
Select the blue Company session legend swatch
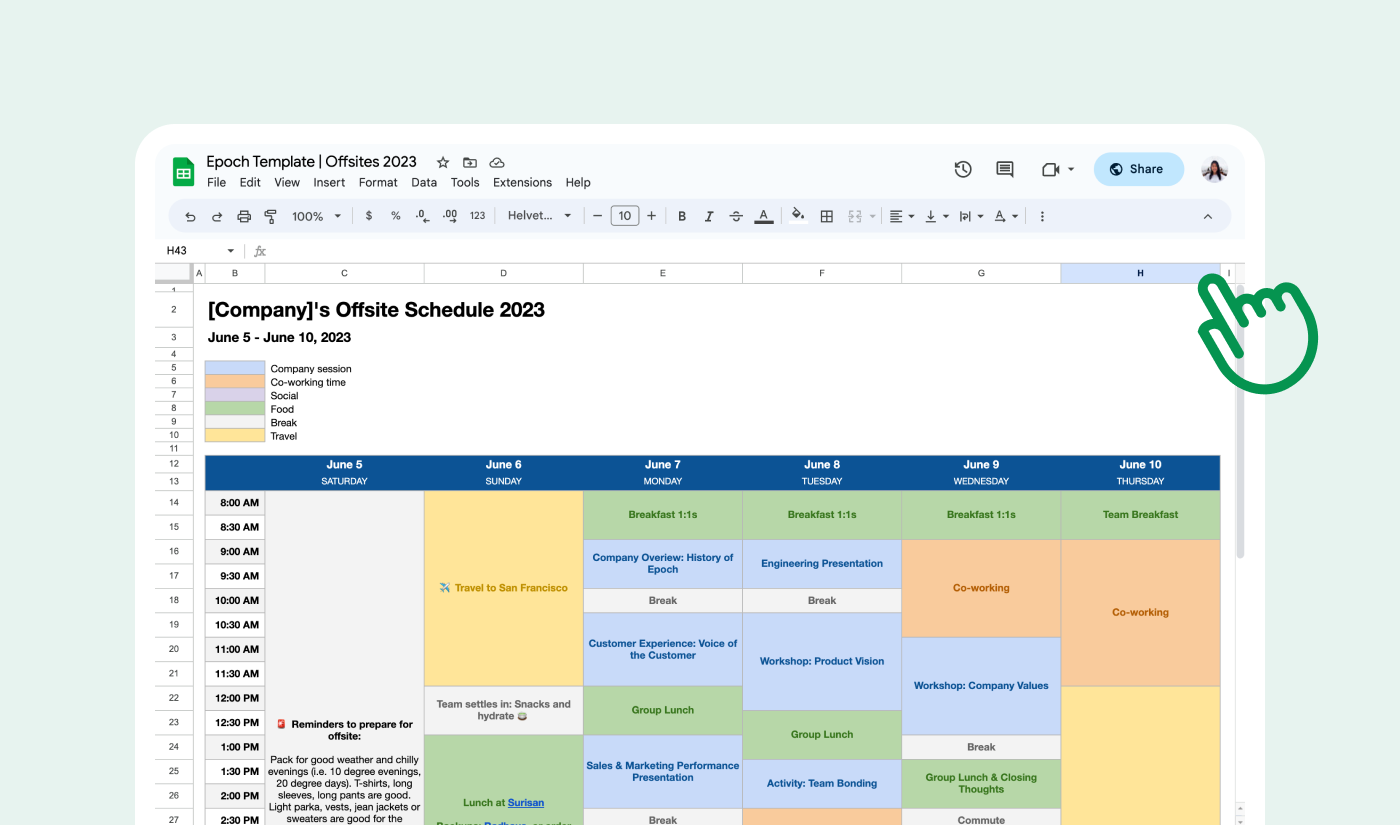click(235, 368)
